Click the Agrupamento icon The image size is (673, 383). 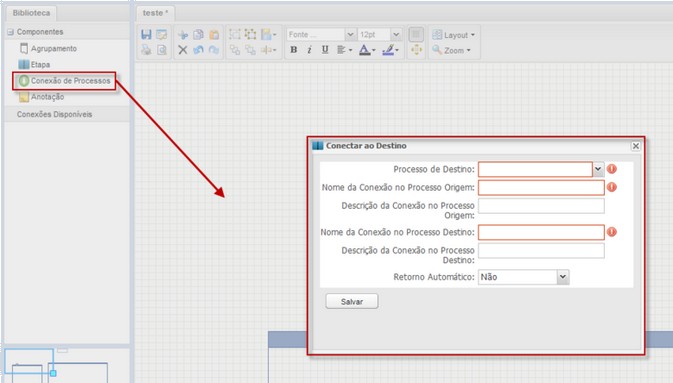[x=24, y=49]
